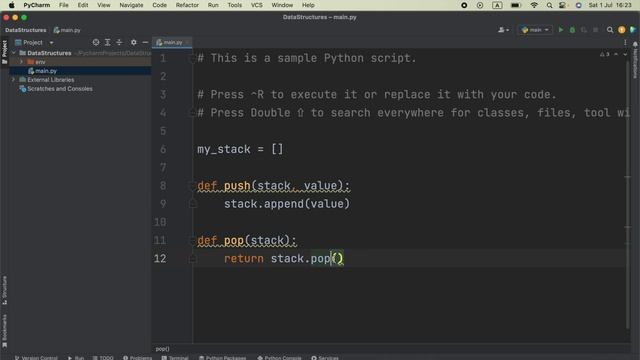Click the warnings count indicator in editor
Screen dimensions: 640x360
605,54
